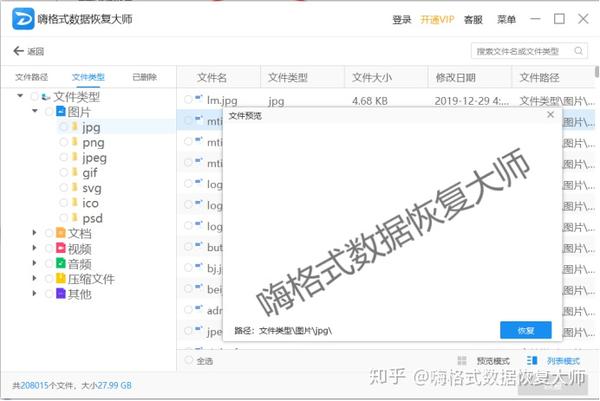The height and width of the screenshot is (401, 600).
Task: Click the file list vertical scrollbar
Action: (597, 72)
